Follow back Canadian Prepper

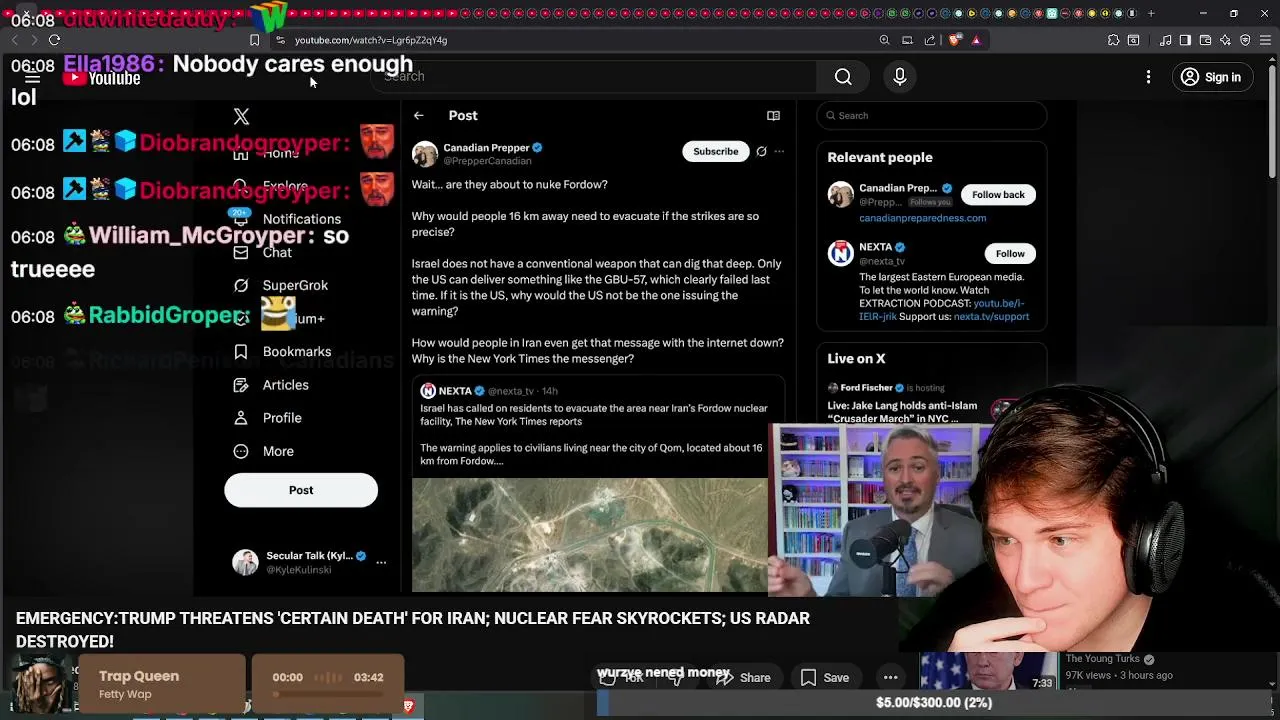[x=998, y=194]
